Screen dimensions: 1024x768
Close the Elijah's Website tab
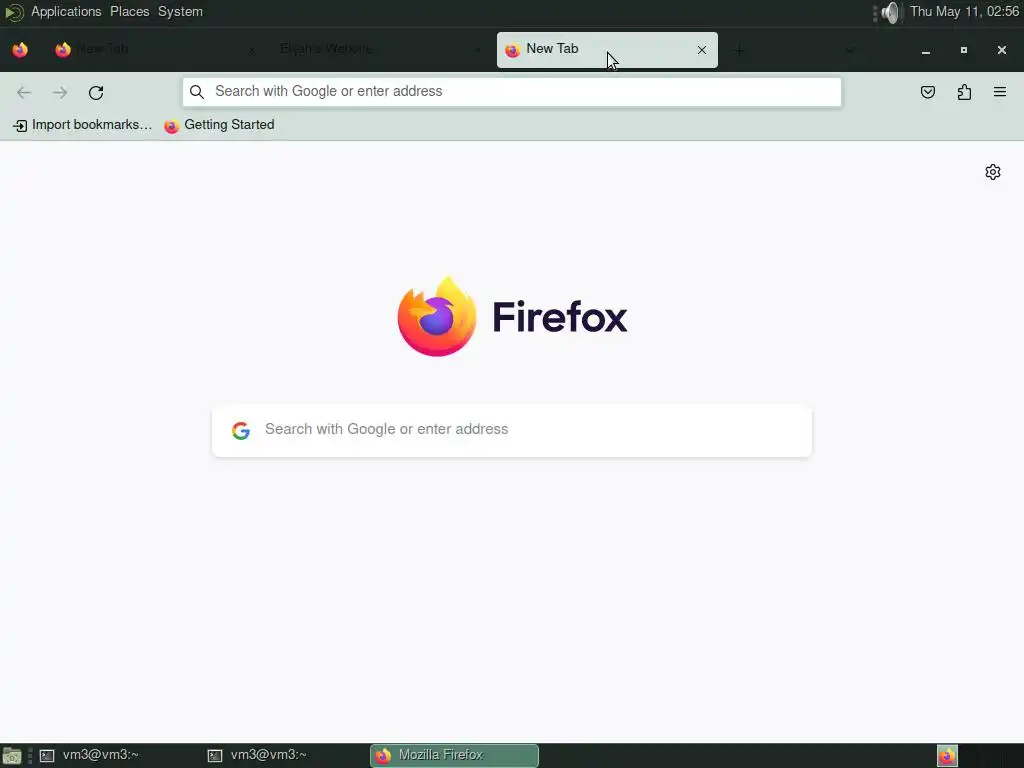point(477,50)
